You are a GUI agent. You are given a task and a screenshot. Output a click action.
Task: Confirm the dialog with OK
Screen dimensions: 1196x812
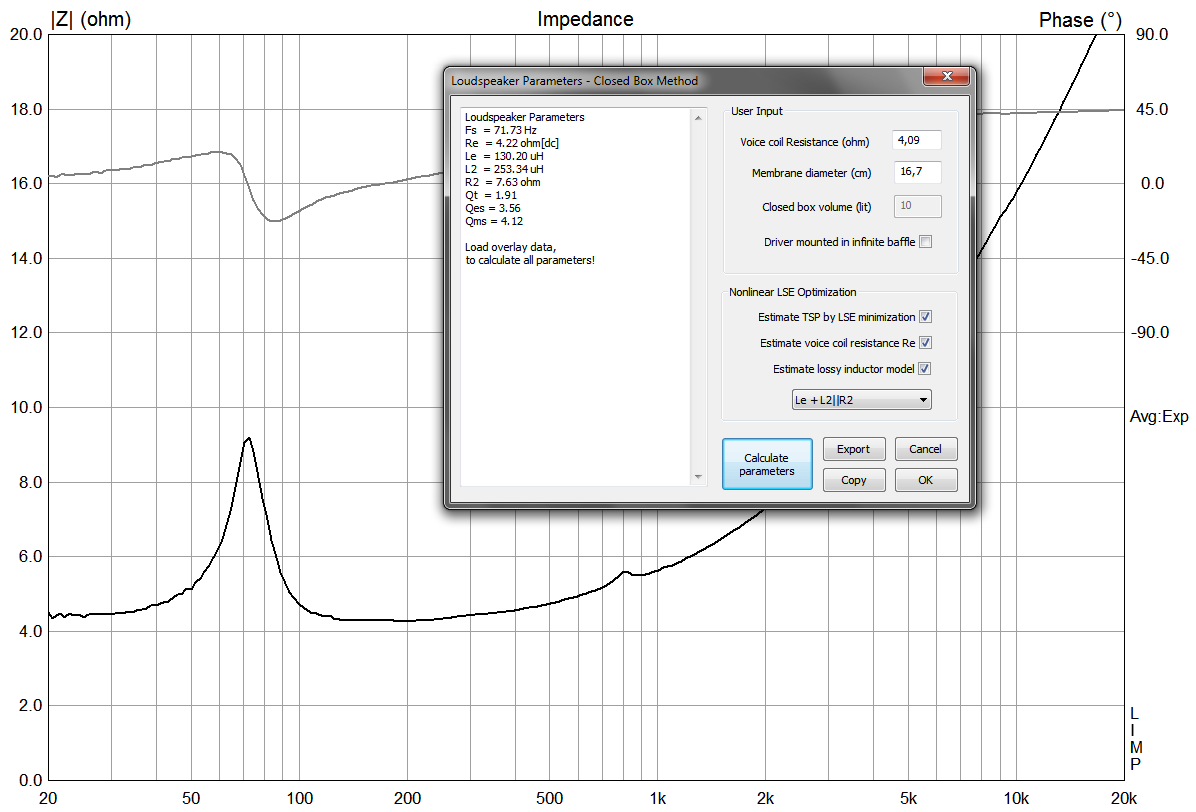point(925,480)
